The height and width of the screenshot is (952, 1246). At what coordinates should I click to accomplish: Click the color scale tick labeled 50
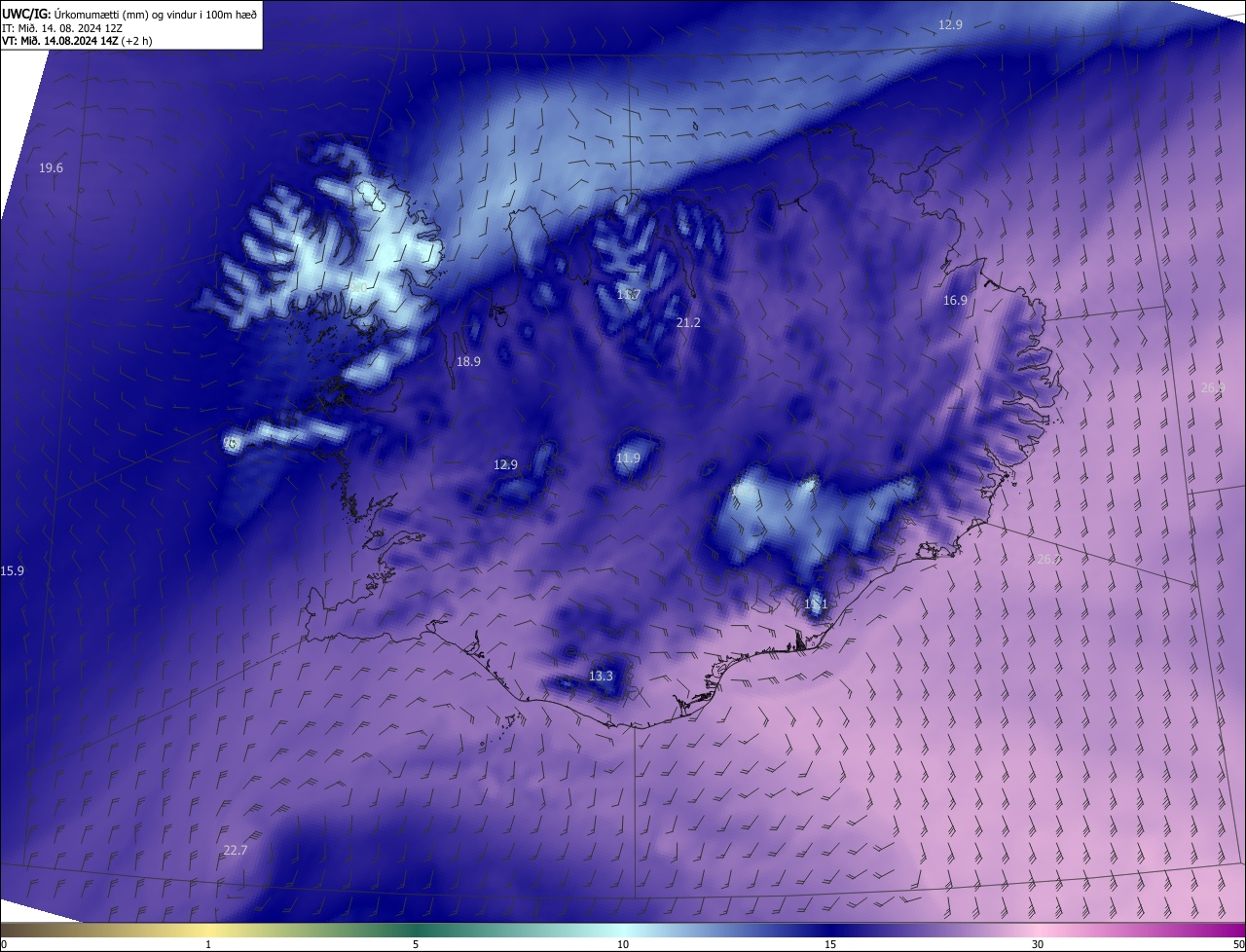pyautogui.click(x=1238, y=944)
